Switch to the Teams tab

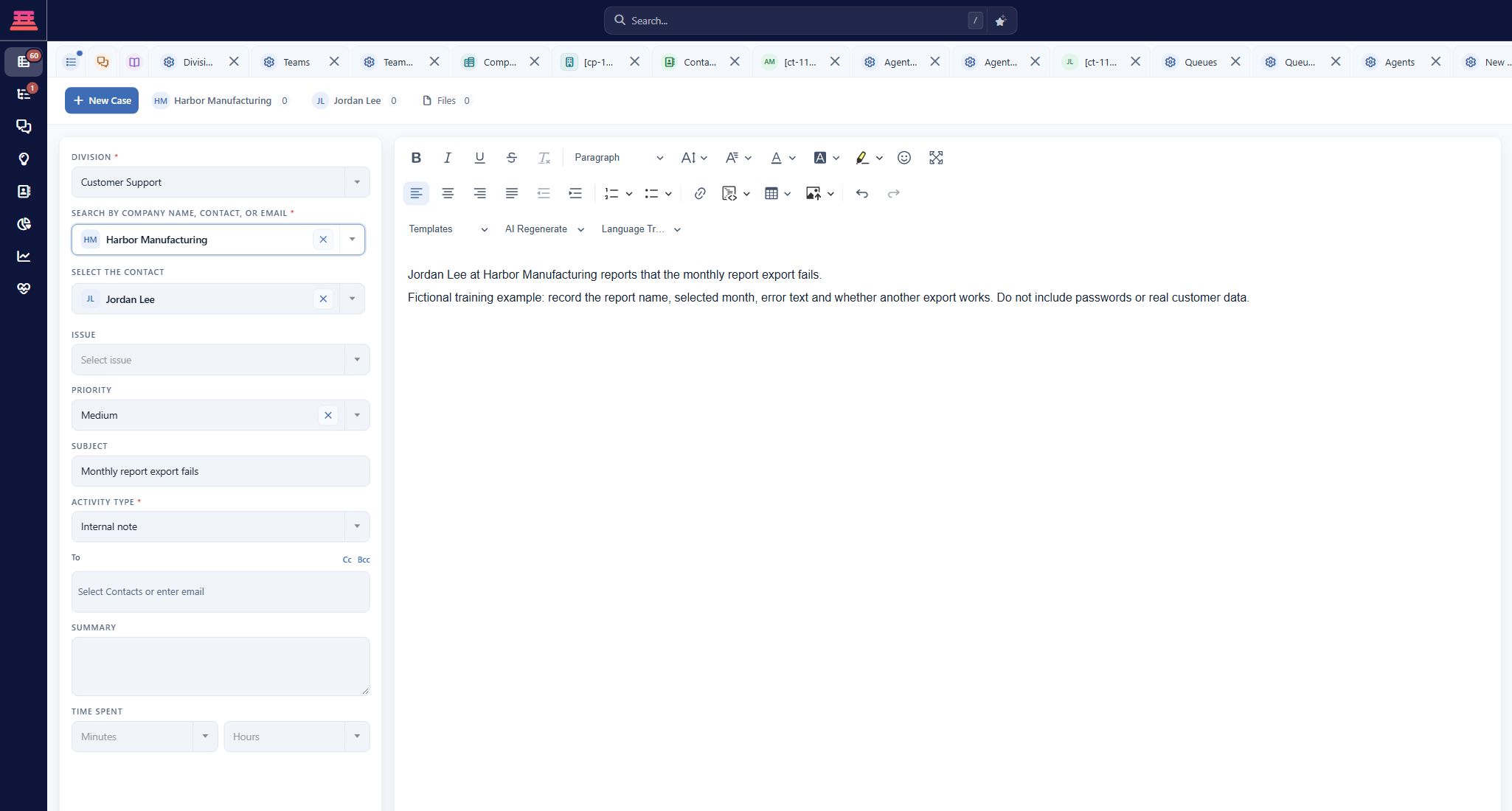[296, 62]
